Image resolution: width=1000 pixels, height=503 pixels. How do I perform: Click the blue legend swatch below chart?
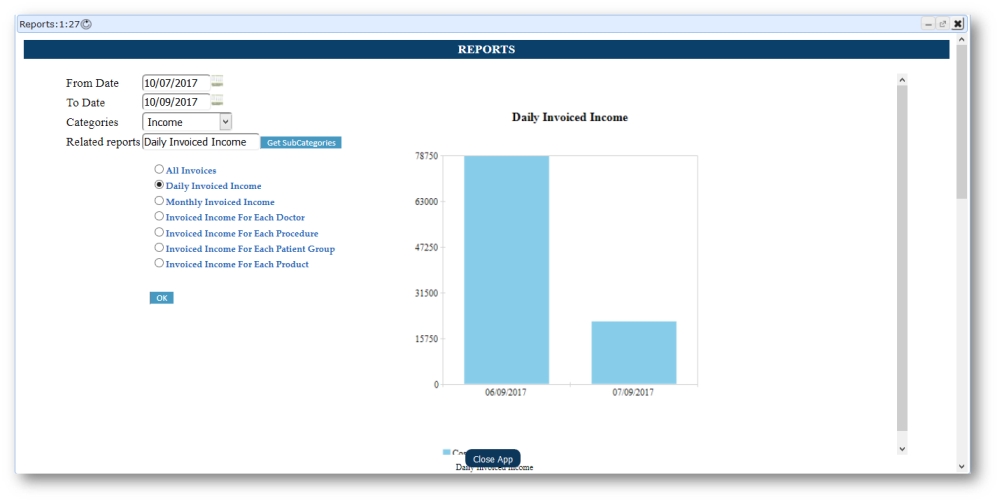click(447, 453)
